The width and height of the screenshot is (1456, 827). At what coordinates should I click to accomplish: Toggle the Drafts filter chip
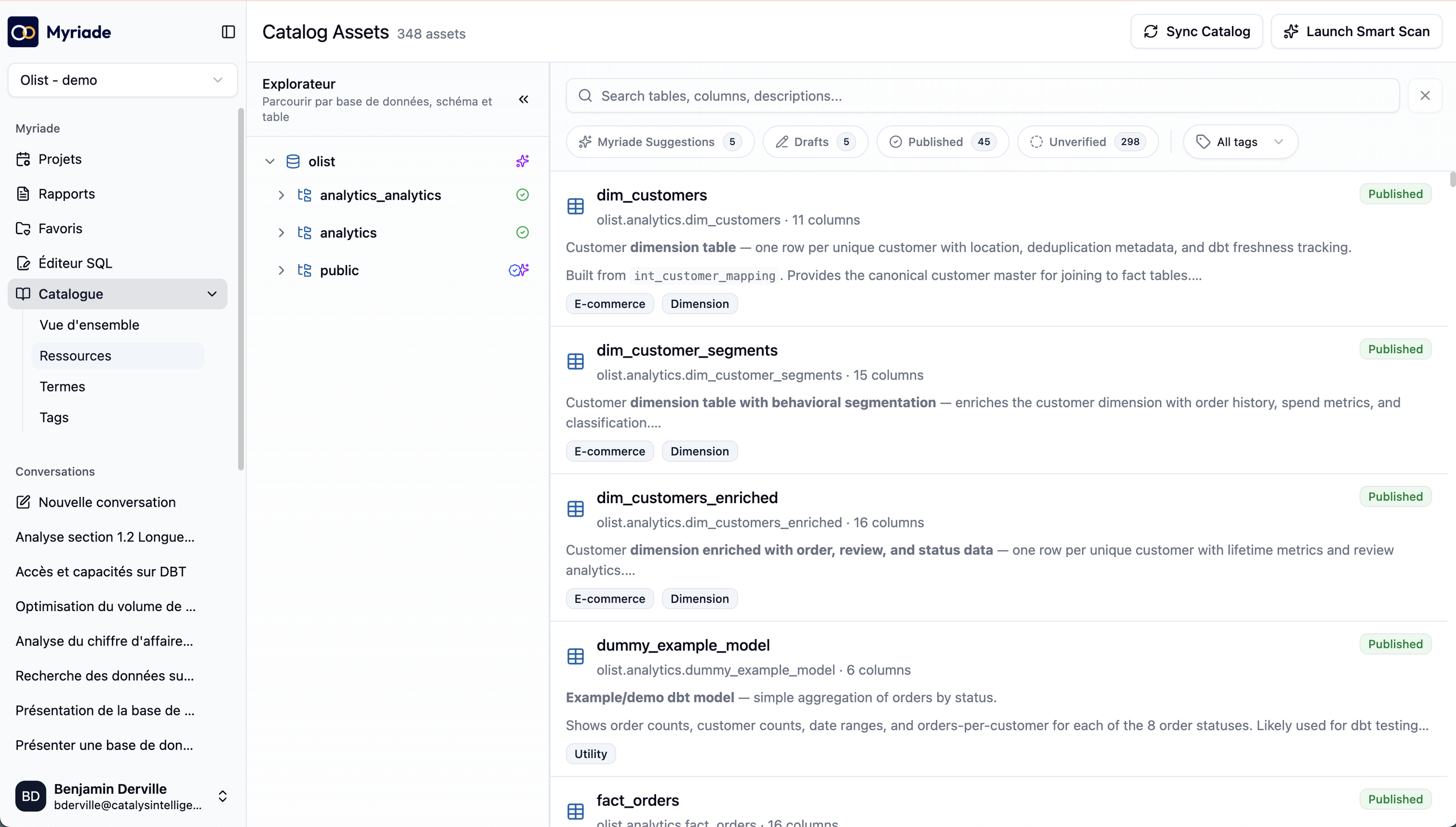click(815, 142)
